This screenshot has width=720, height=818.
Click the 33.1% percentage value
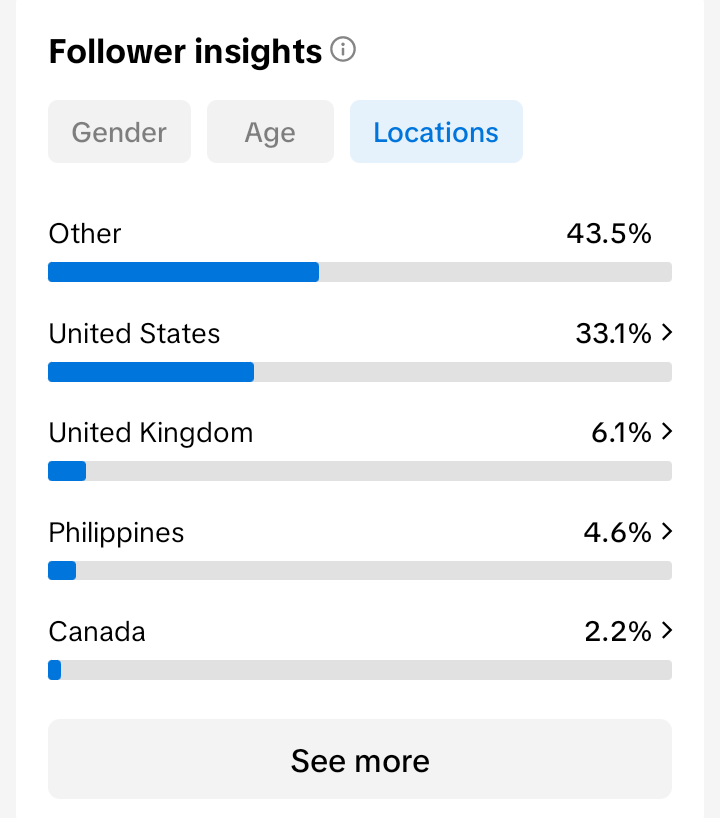click(613, 333)
